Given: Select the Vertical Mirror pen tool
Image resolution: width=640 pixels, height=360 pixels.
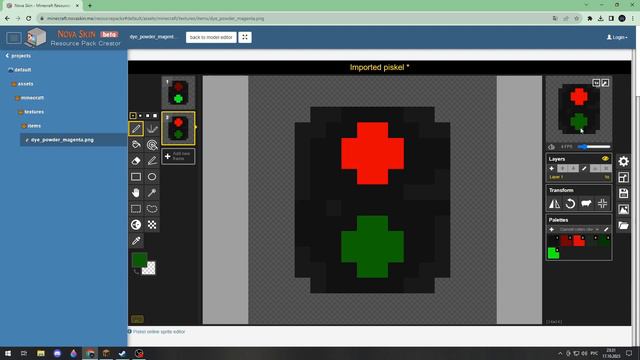Looking at the screenshot, I should tap(152, 129).
